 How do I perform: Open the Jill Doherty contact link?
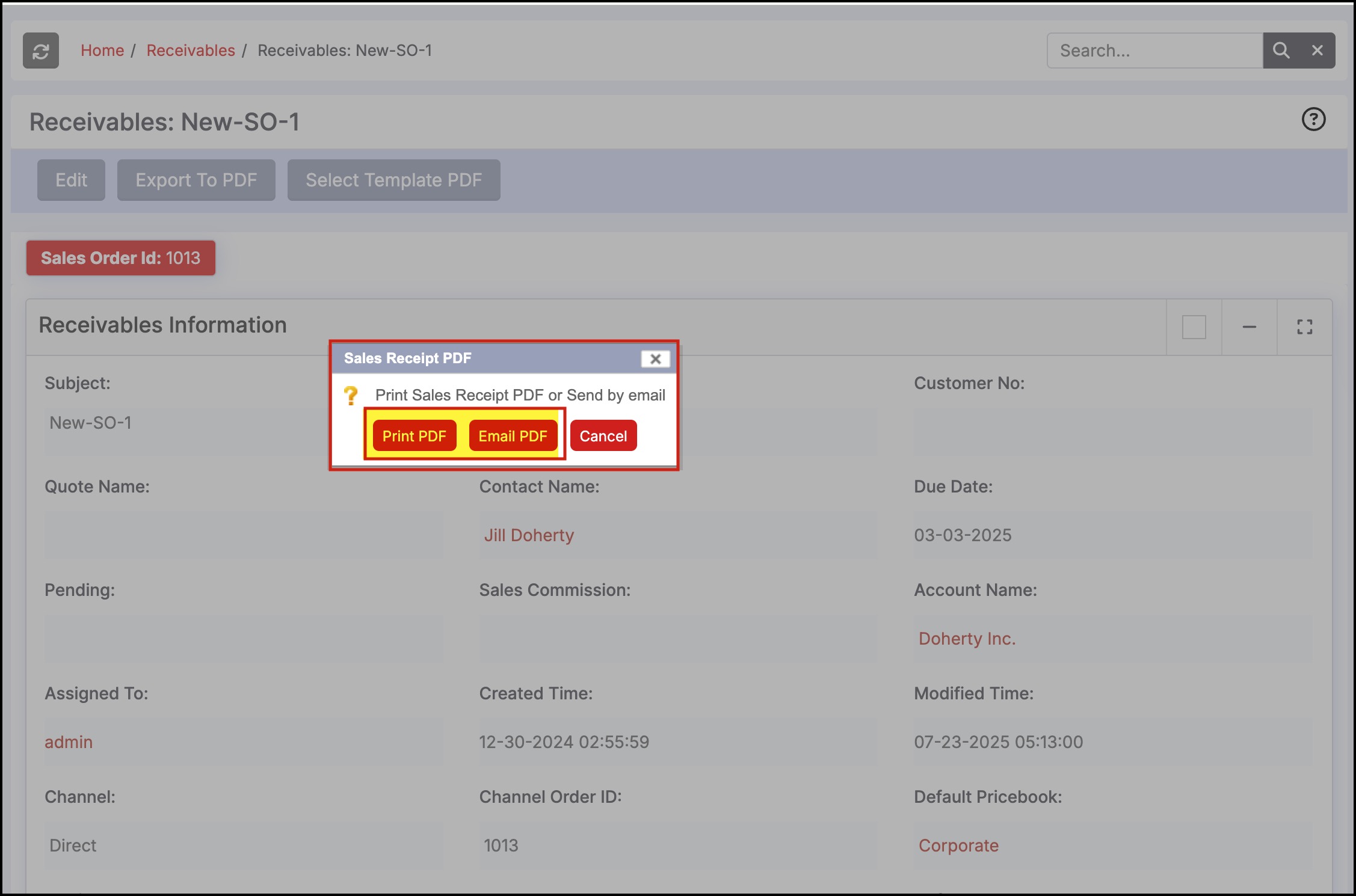click(x=529, y=535)
